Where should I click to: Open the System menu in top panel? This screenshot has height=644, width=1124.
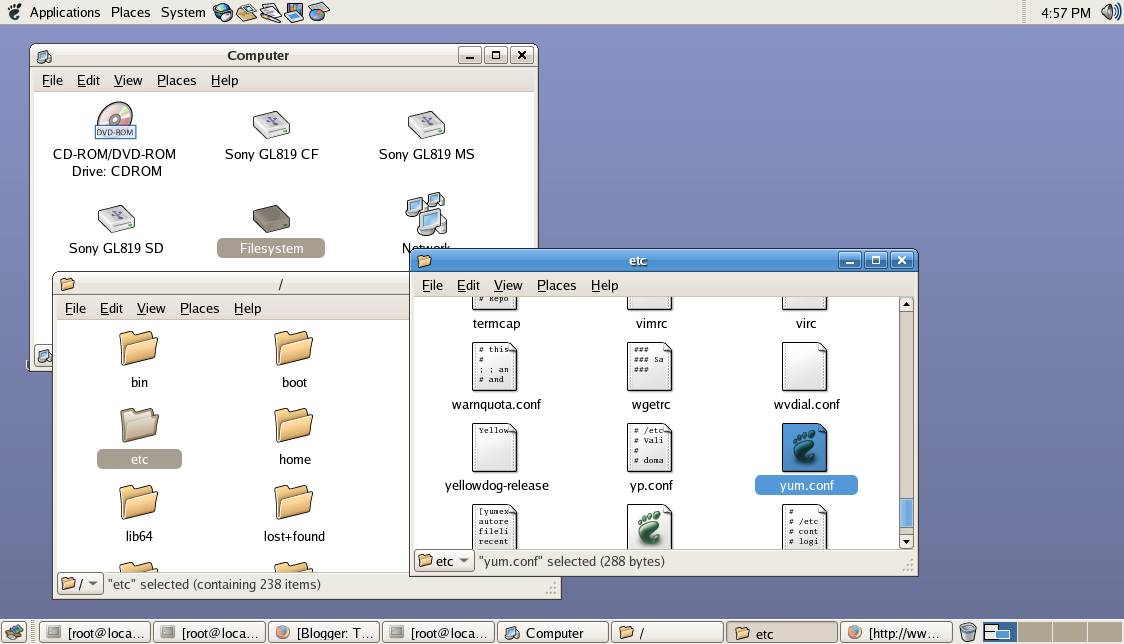183,12
